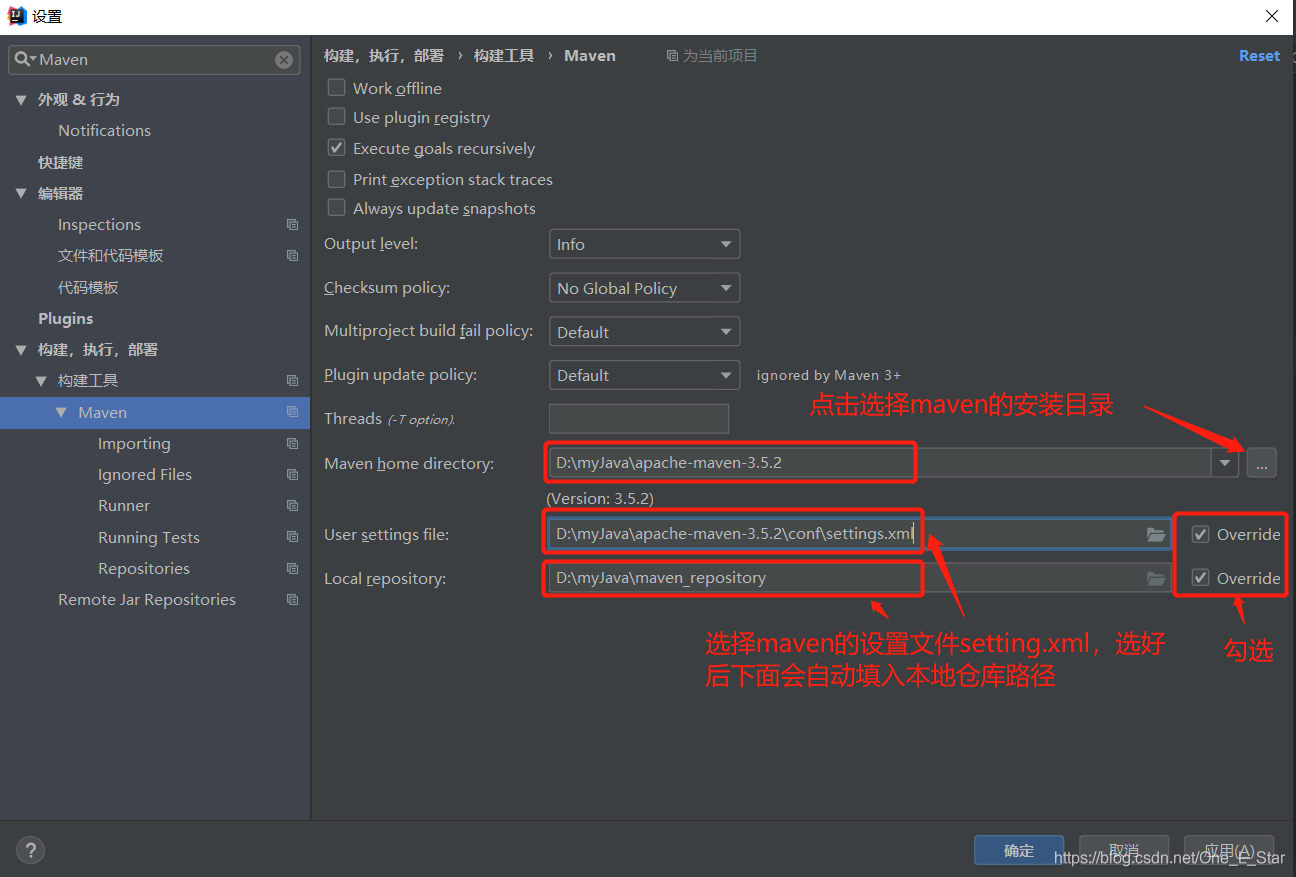Toggle Always update snapshots checkbox
Screen dimensions: 1296x877
tap(336, 208)
